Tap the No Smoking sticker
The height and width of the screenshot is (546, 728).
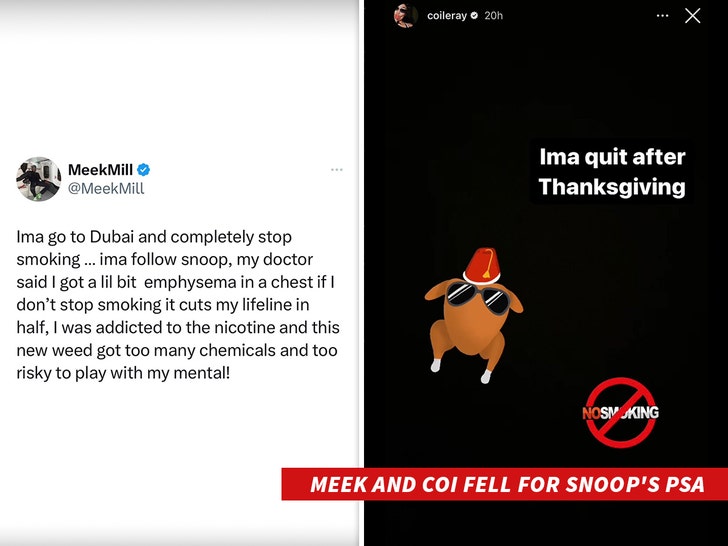pyautogui.click(x=620, y=412)
